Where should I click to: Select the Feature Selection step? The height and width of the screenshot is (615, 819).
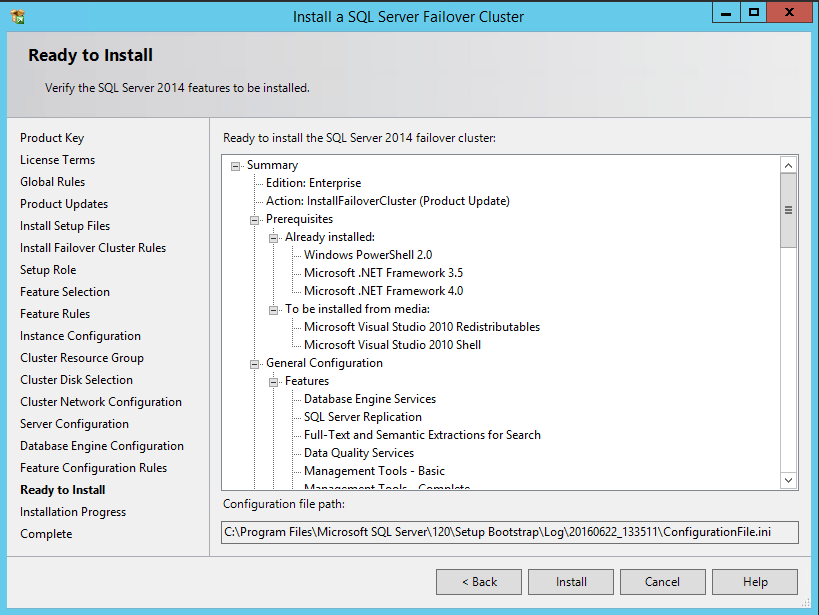[x=65, y=292]
